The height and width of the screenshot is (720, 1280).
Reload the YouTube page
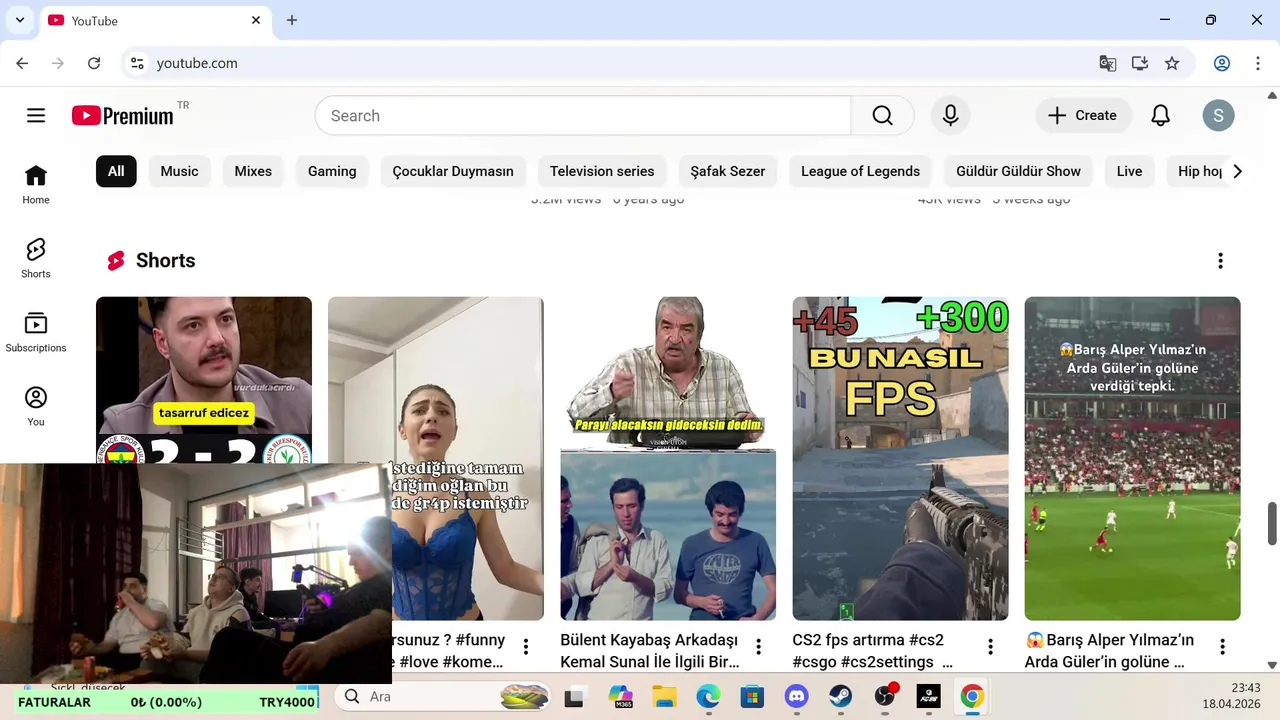(x=94, y=63)
